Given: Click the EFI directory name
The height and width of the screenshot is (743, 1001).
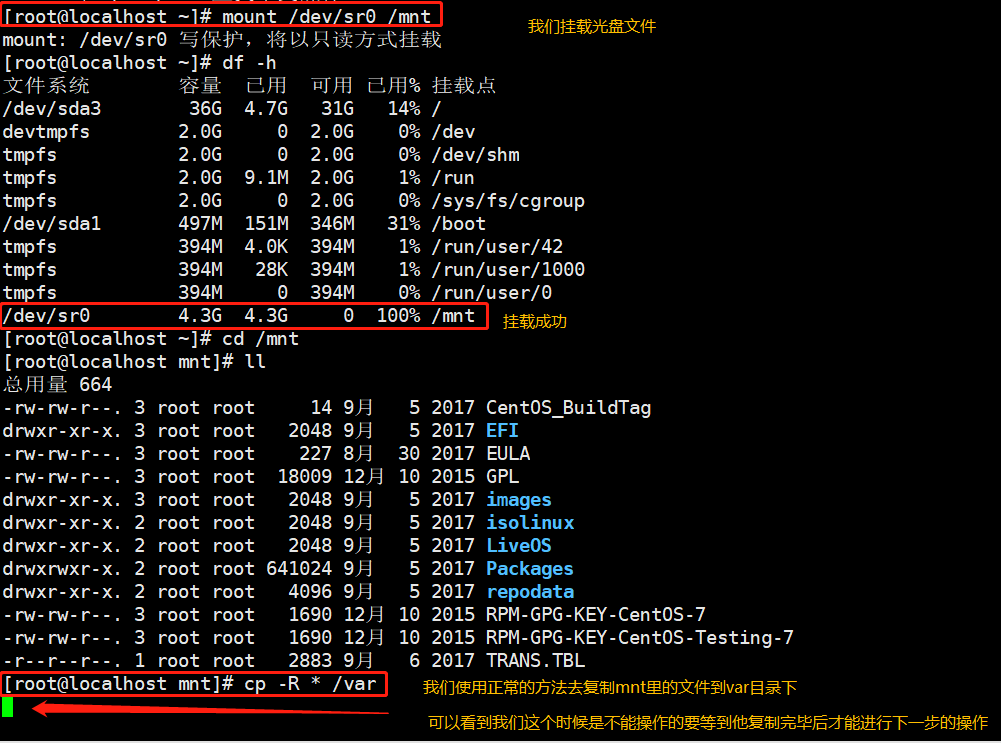Looking at the screenshot, I should (x=502, y=430).
